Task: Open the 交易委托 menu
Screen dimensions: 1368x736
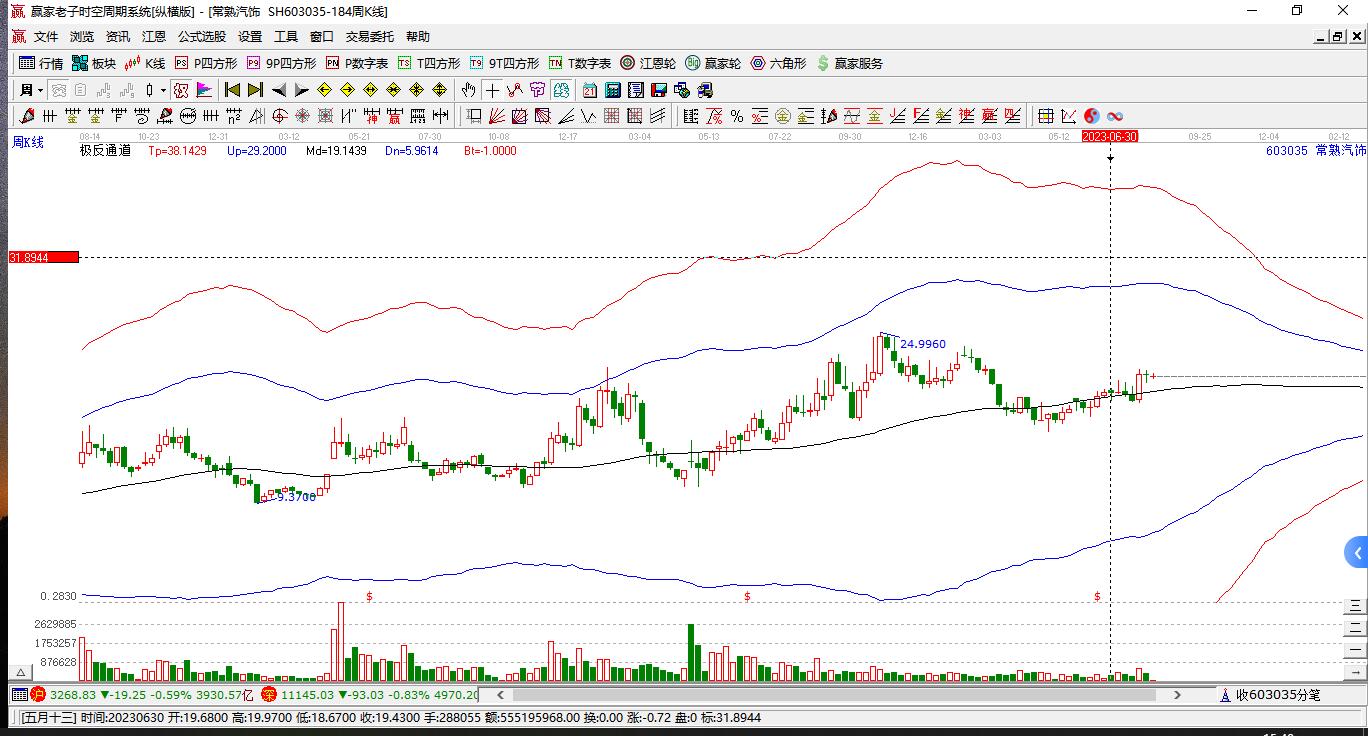Action: pyautogui.click(x=370, y=37)
